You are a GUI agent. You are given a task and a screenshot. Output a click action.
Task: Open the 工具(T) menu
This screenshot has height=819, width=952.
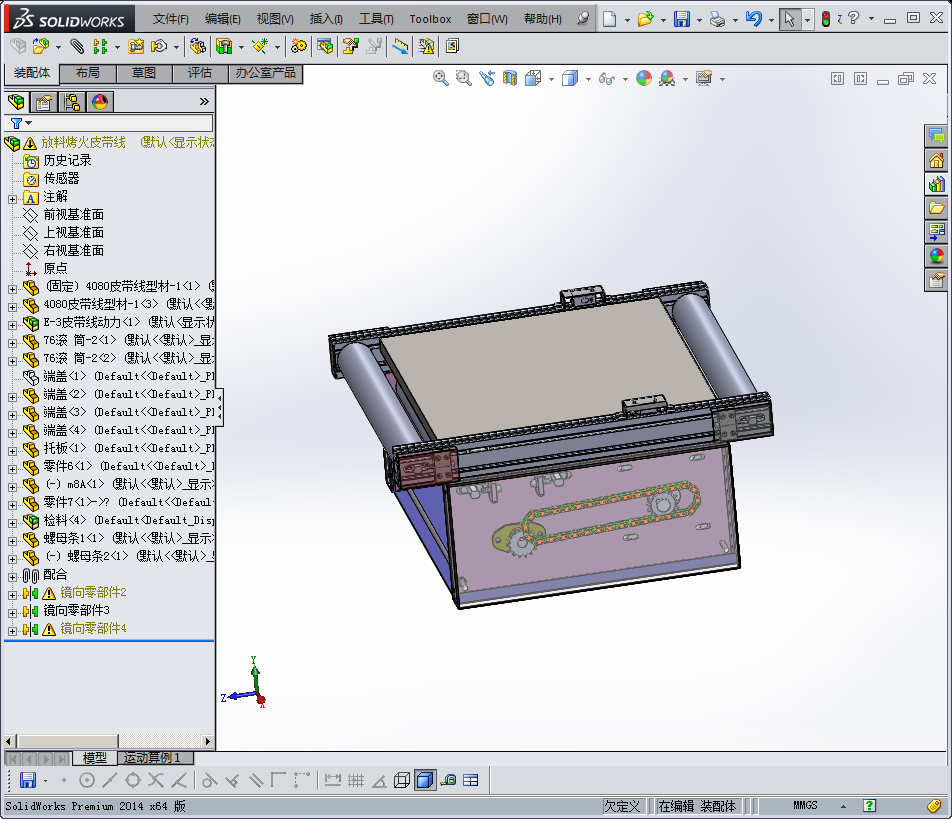click(376, 19)
